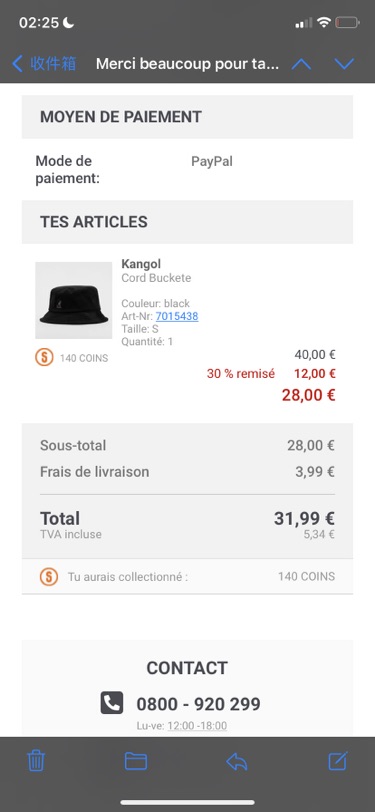Image resolution: width=375 pixels, height=812 pixels.
Task: Open the move-to-folder icon
Action: [x=136, y=761]
